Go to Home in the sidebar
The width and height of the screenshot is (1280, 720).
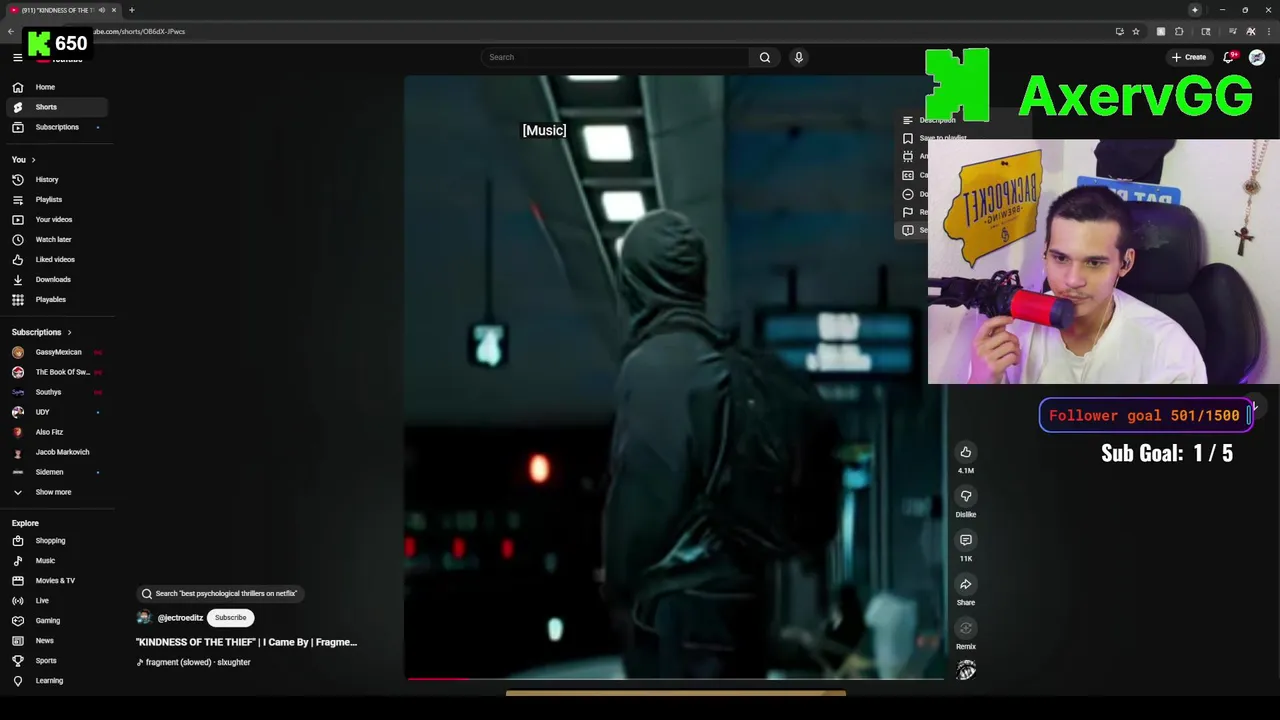point(55,87)
